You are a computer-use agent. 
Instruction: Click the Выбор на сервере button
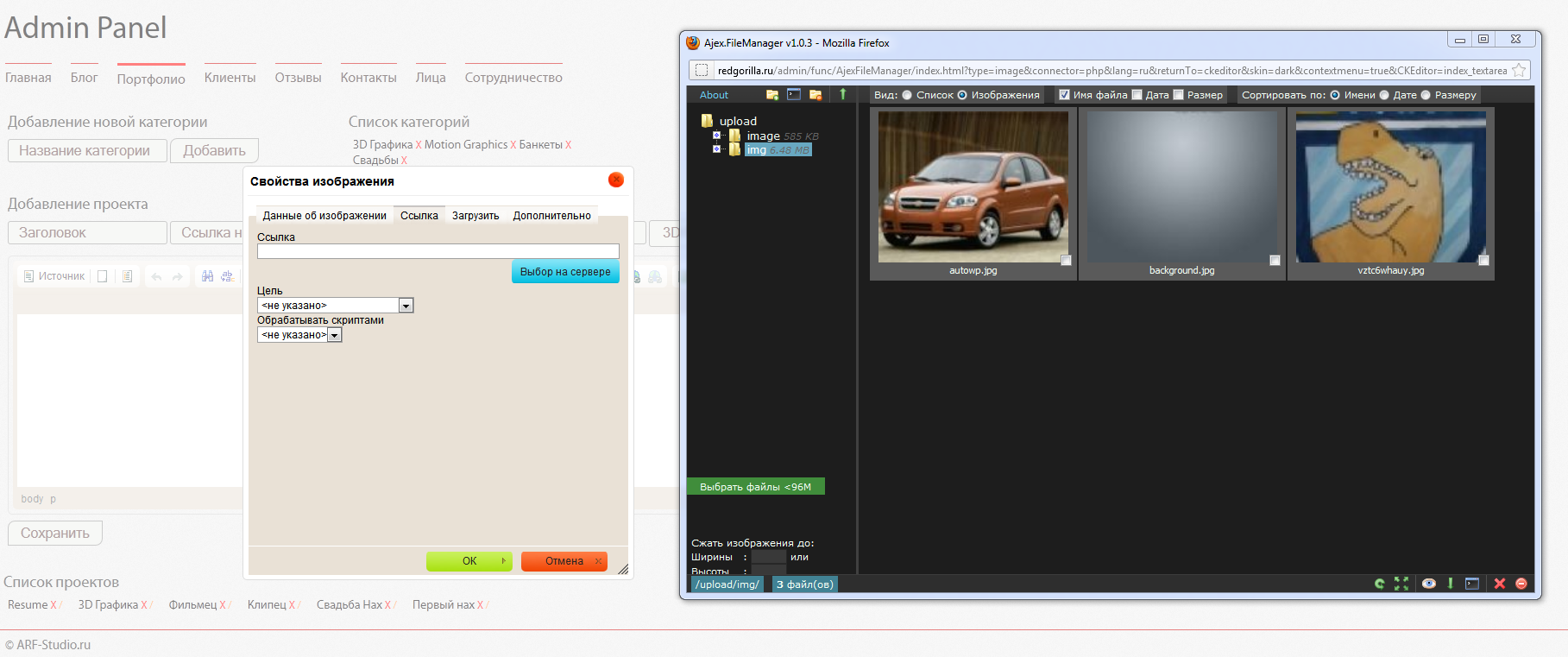coord(565,271)
